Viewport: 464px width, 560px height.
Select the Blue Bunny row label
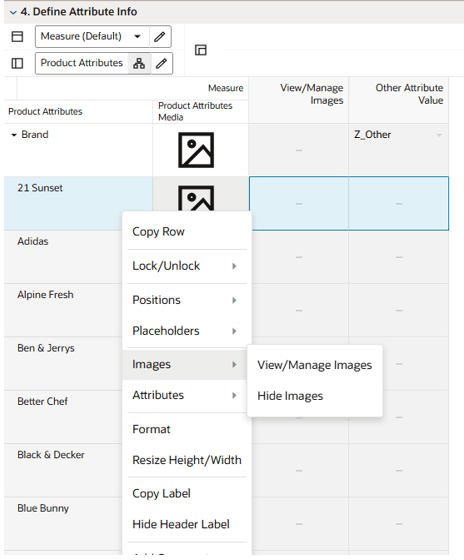[43, 508]
